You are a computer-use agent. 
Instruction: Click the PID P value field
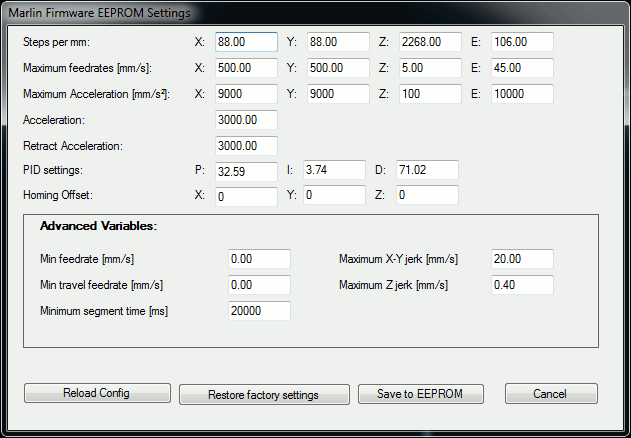(246, 172)
